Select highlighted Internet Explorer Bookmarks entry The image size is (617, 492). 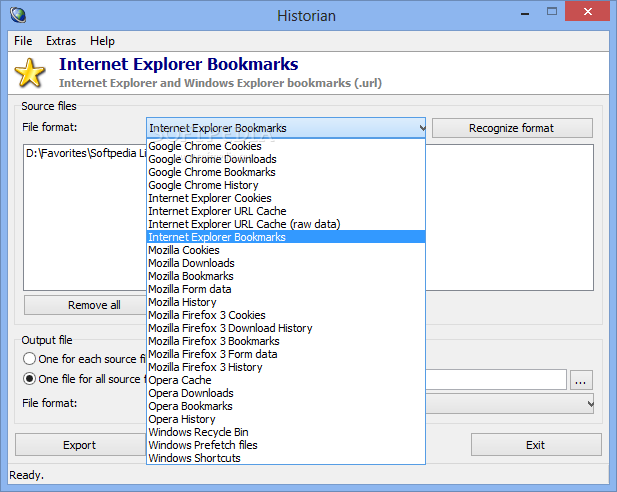click(286, 237)
